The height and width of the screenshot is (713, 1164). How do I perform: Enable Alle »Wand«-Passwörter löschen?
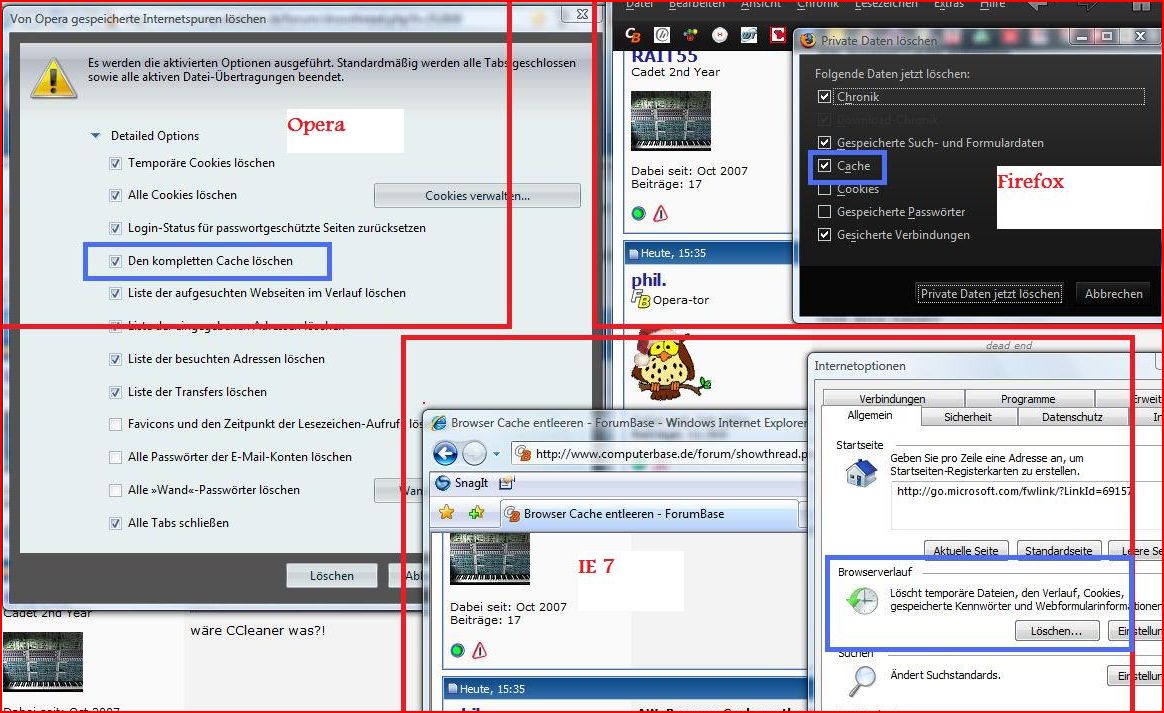pyautogui.click(x=115, y=490)
